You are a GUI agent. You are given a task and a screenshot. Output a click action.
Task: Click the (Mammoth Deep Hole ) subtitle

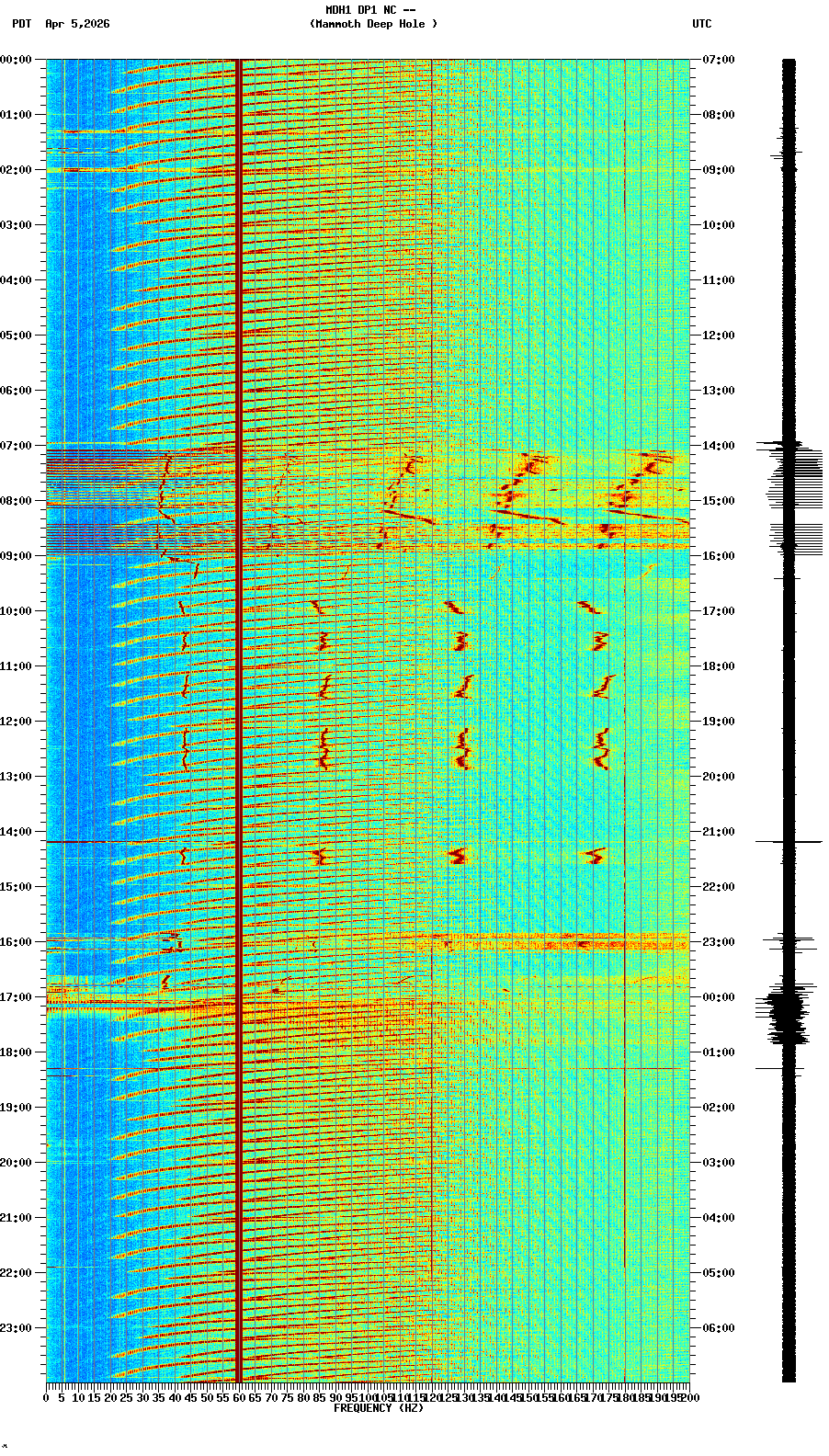[373, 24]
